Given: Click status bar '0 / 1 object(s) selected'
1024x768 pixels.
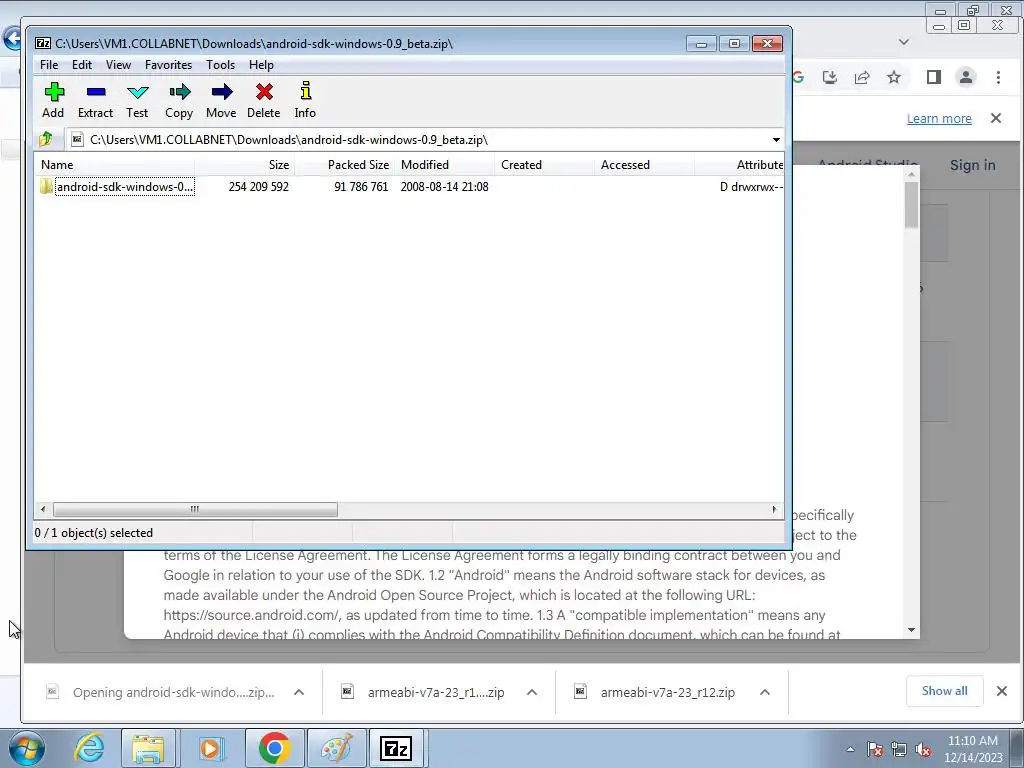Looking at the screenshot, I should (93, 533).
